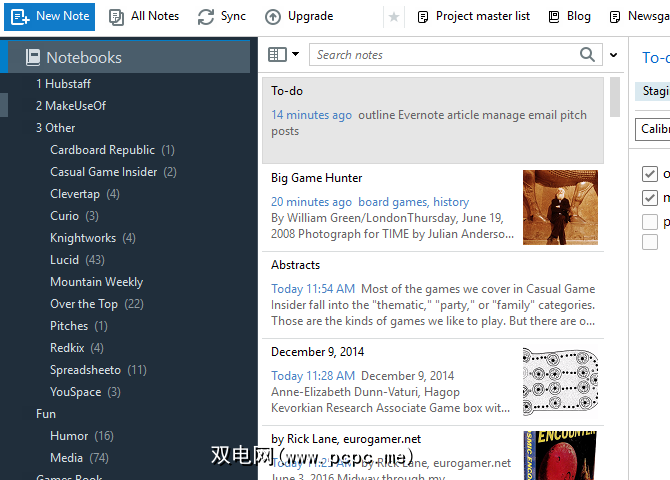This screenshot has height=480, width=670.
Task: Open the Media notebook
Action: tap(79, 458)
